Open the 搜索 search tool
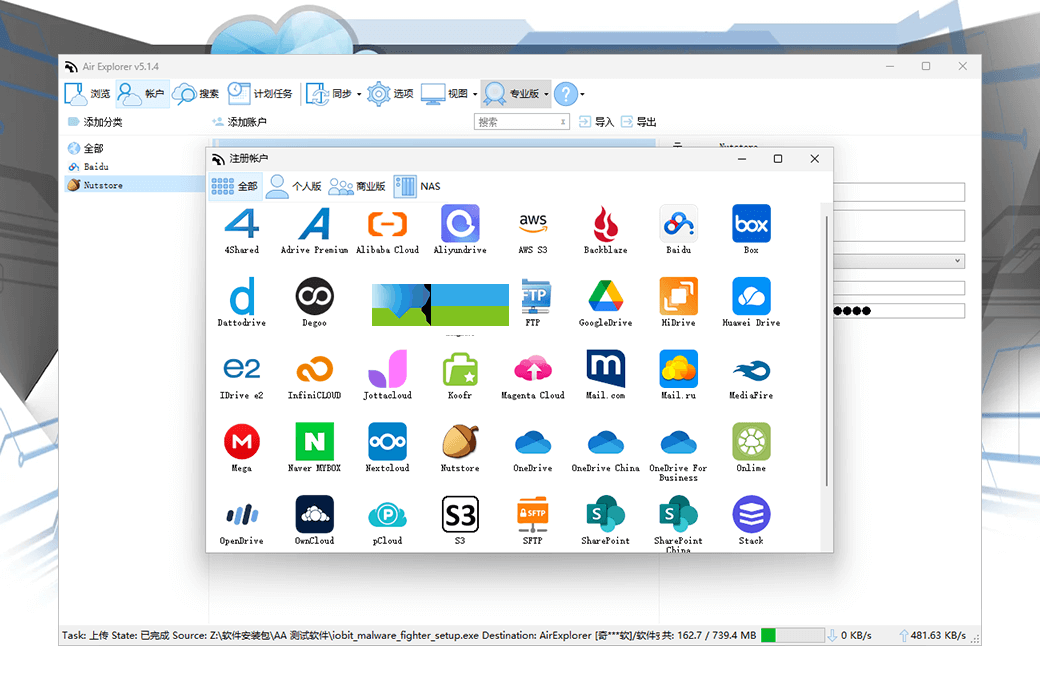 (196, 94)
